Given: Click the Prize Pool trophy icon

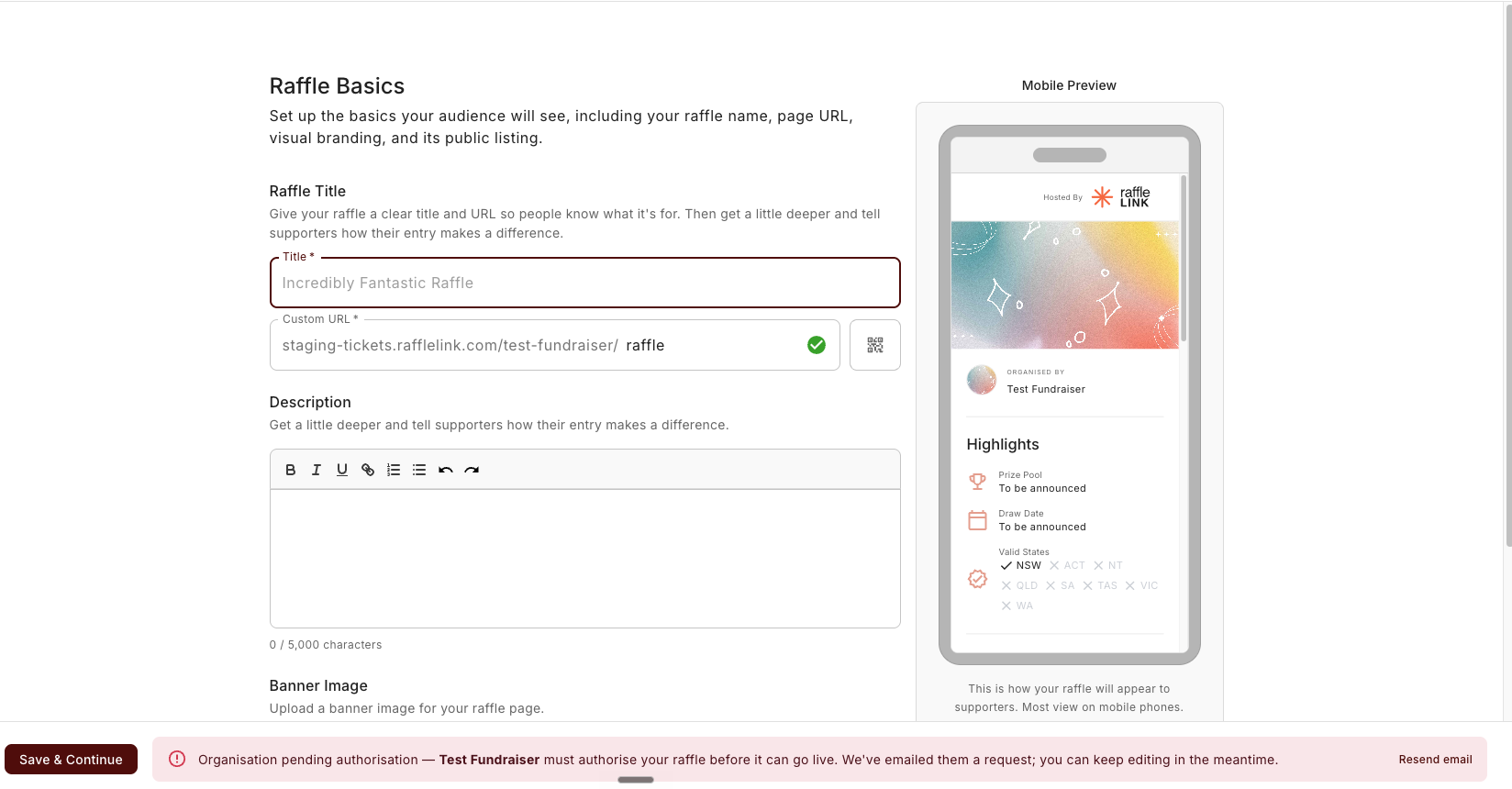Looking at the screenshot, I should (x=978, y=482).
